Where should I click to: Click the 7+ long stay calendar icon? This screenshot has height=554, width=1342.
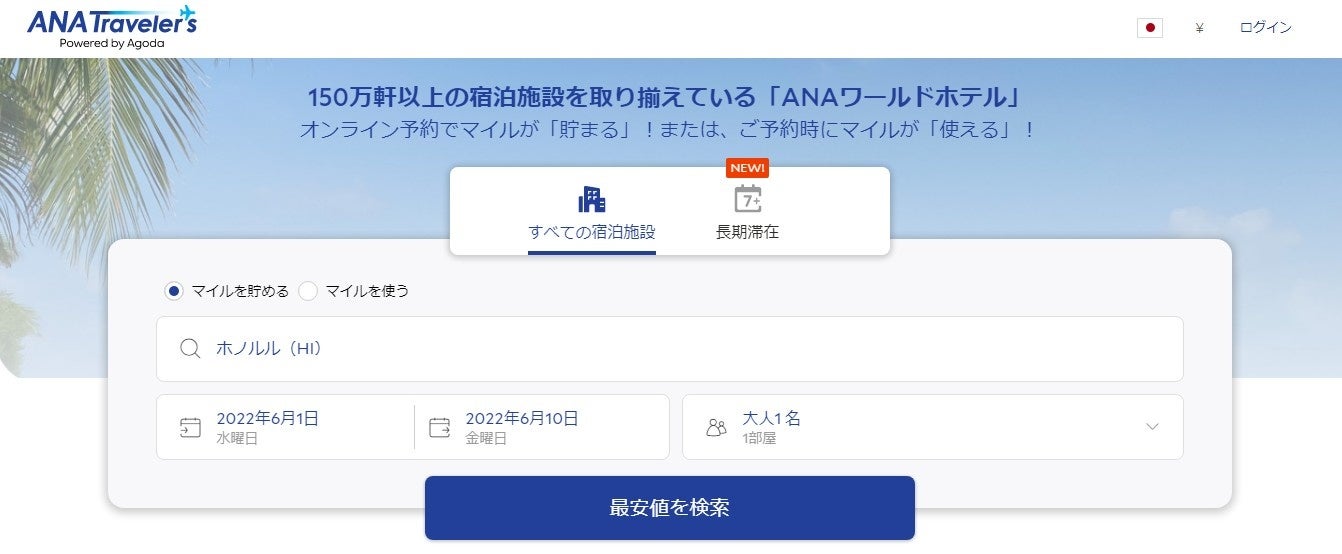747,199
